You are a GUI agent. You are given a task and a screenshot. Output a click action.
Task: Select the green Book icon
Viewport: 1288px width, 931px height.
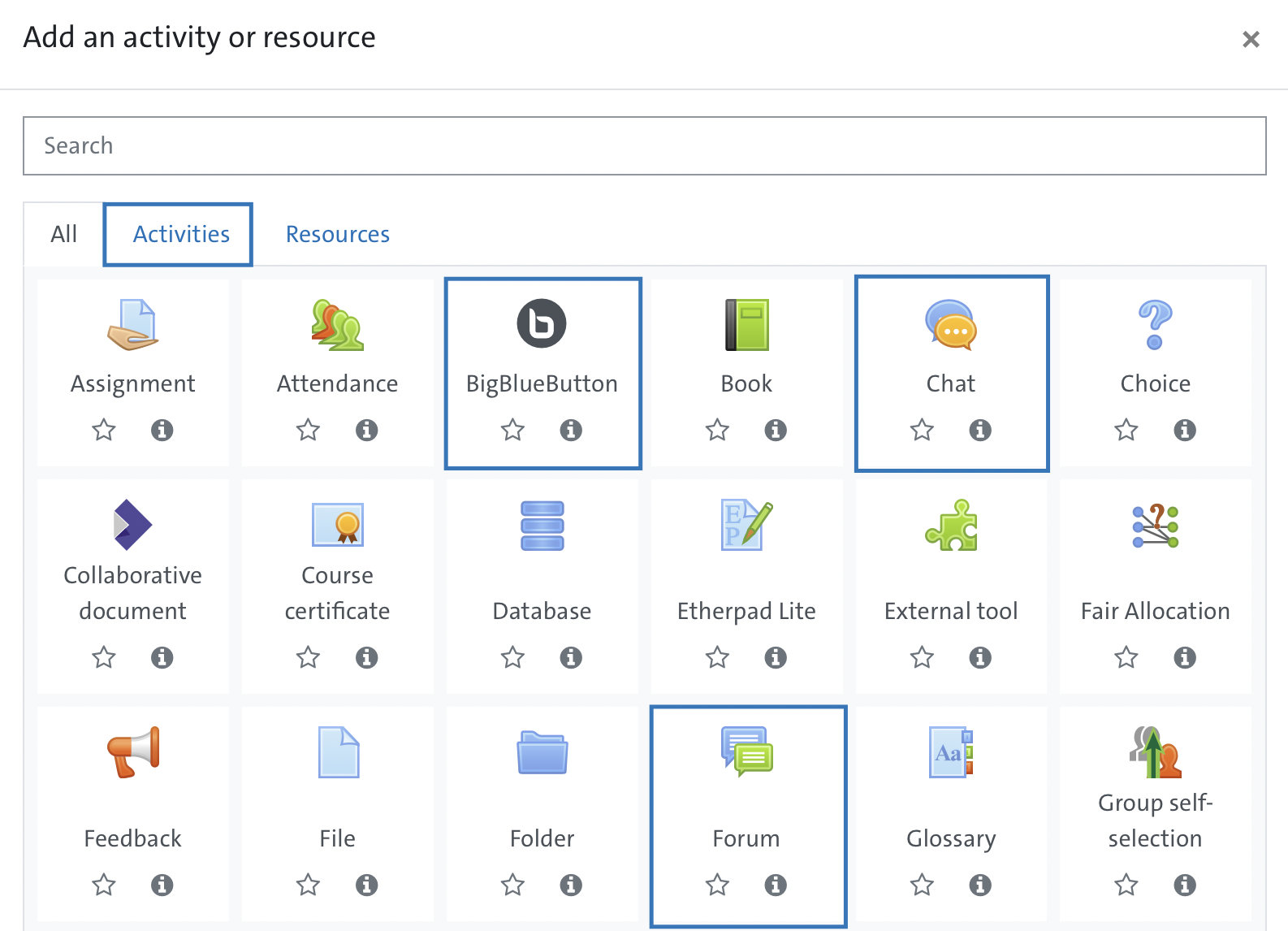tap(746, 324)
